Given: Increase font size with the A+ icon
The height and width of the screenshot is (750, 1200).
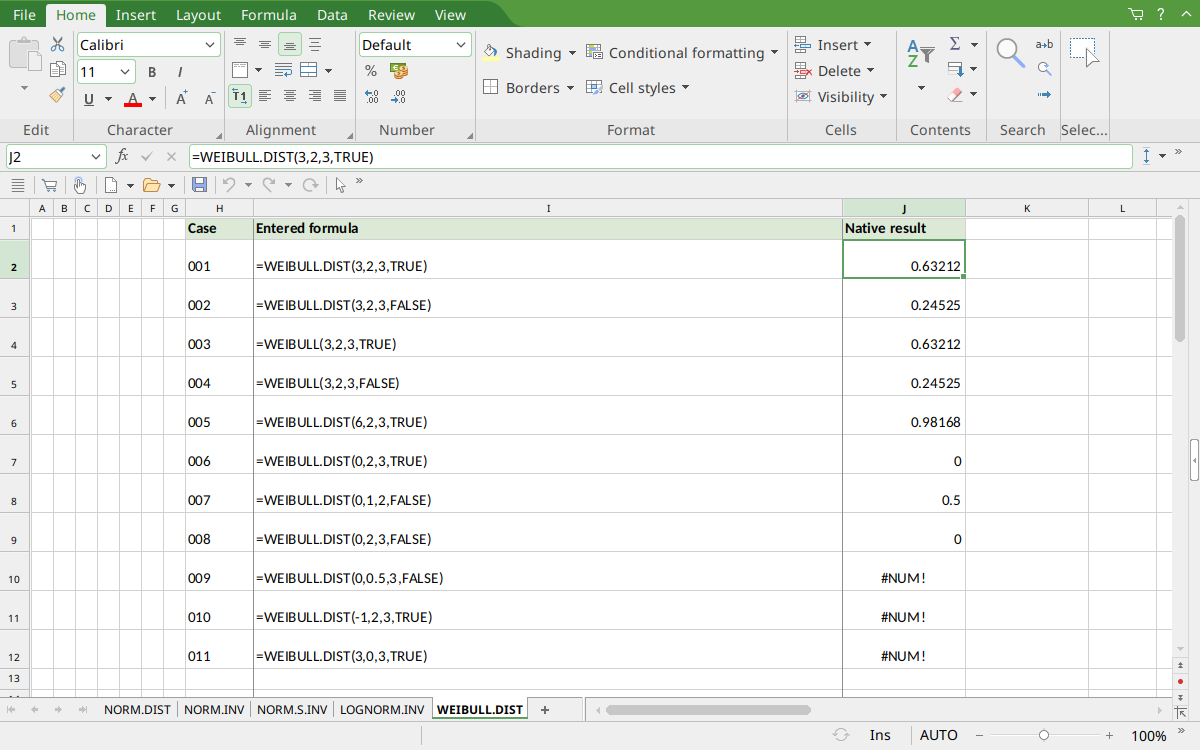Looking at the screenshot, I should click(182, 99).
